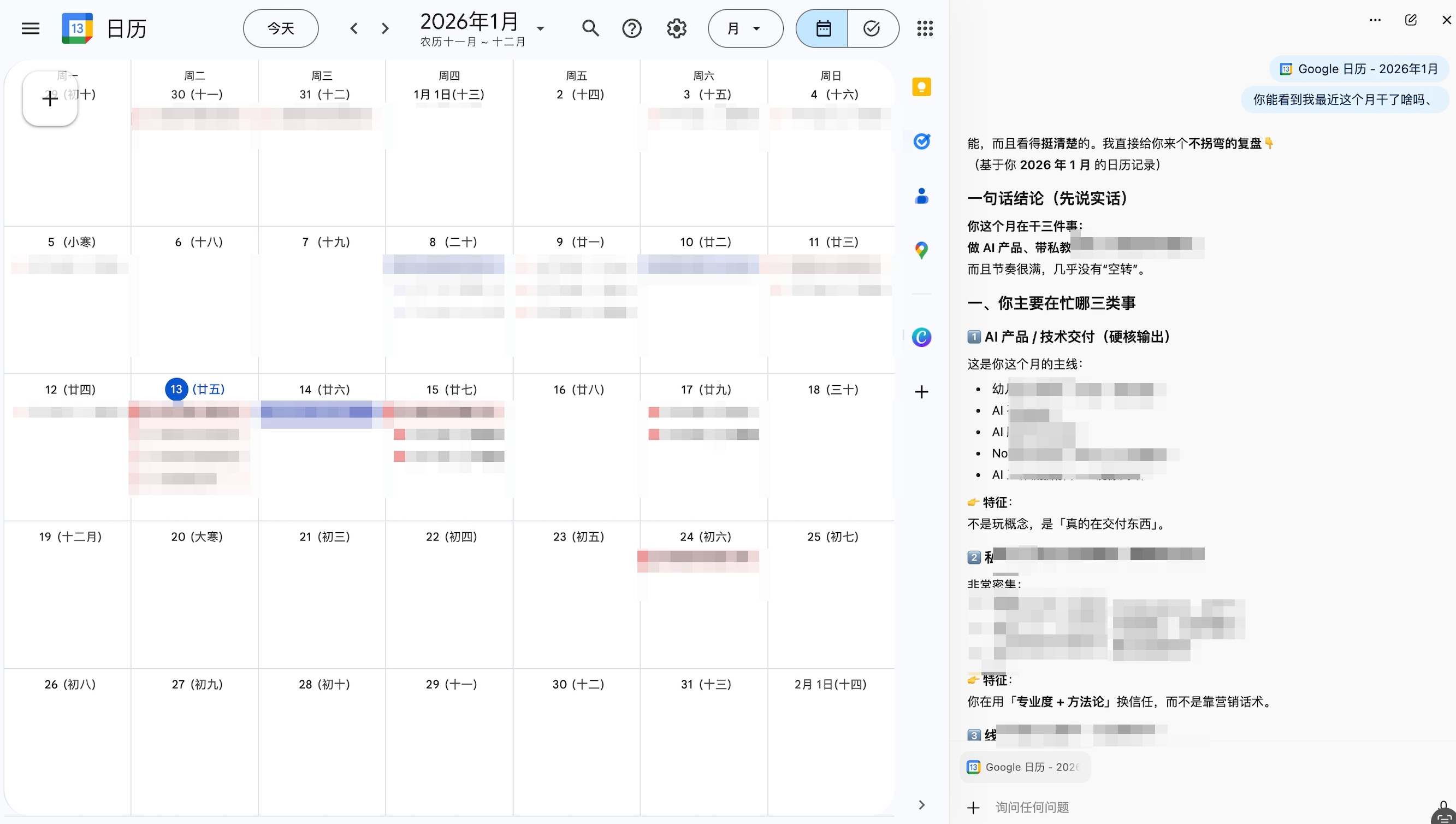Open the settings gear menu

pyautogui.click(x=676, y=28)
